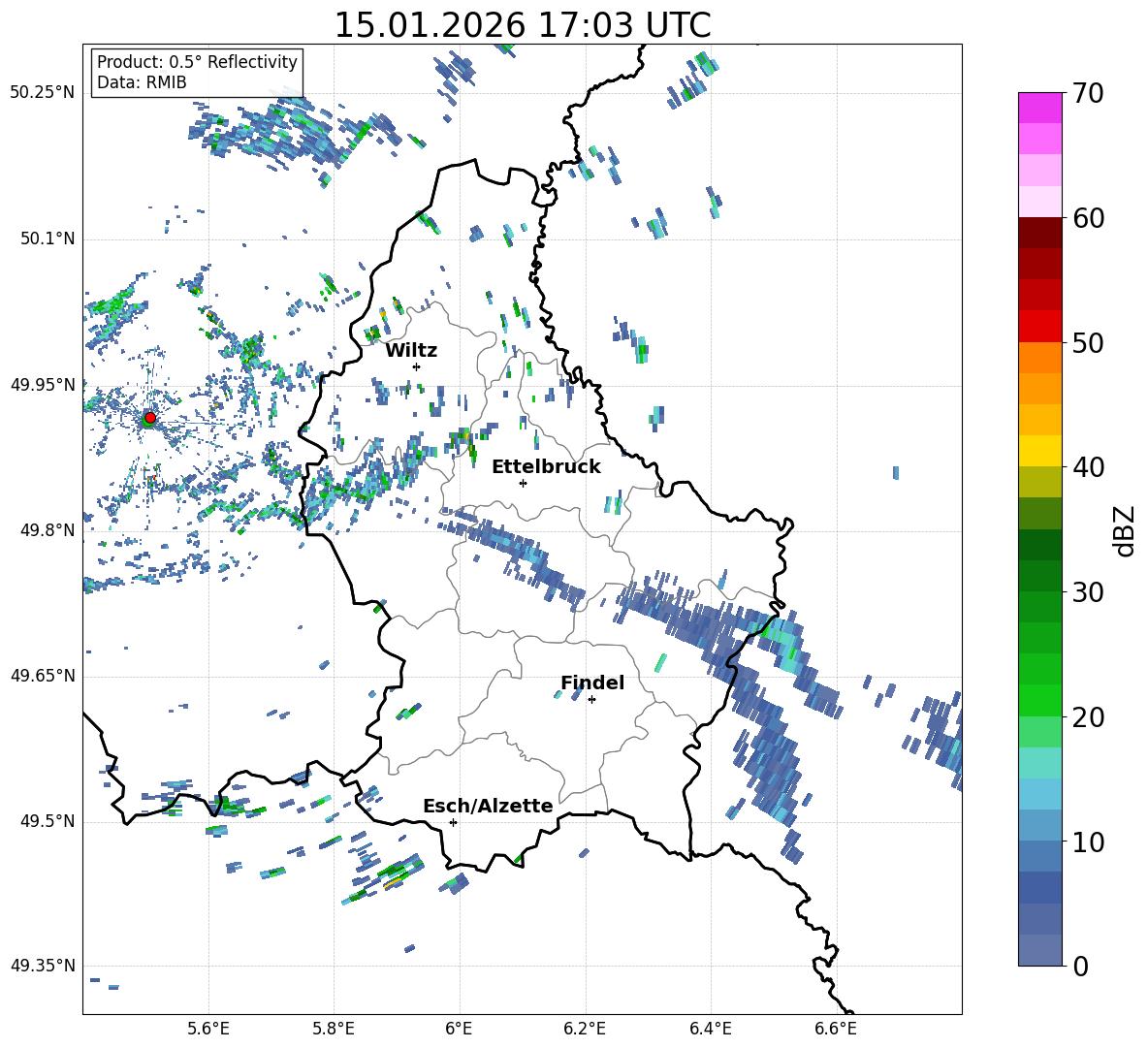Pick the magenta swatch at top of colorbar
The width and height of the screenshot is (1148, 1048).
(x=1040, y=108)
